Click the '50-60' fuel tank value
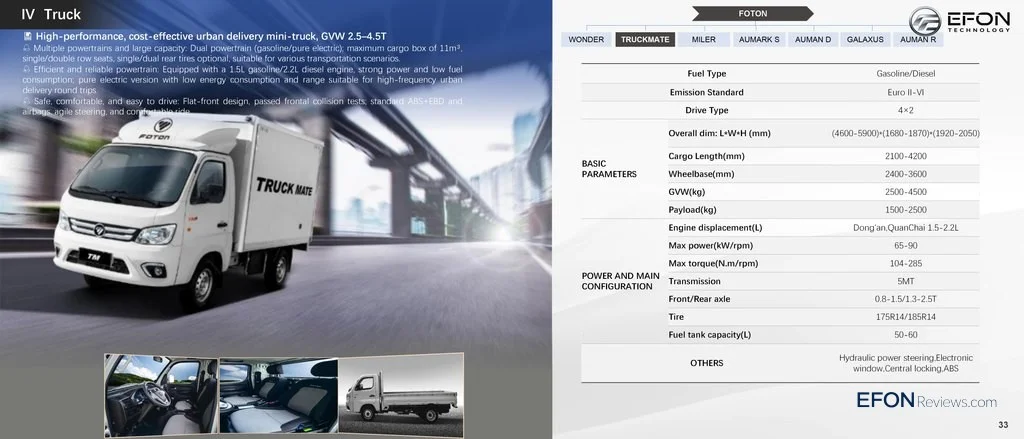 click(x=905, y=335)
